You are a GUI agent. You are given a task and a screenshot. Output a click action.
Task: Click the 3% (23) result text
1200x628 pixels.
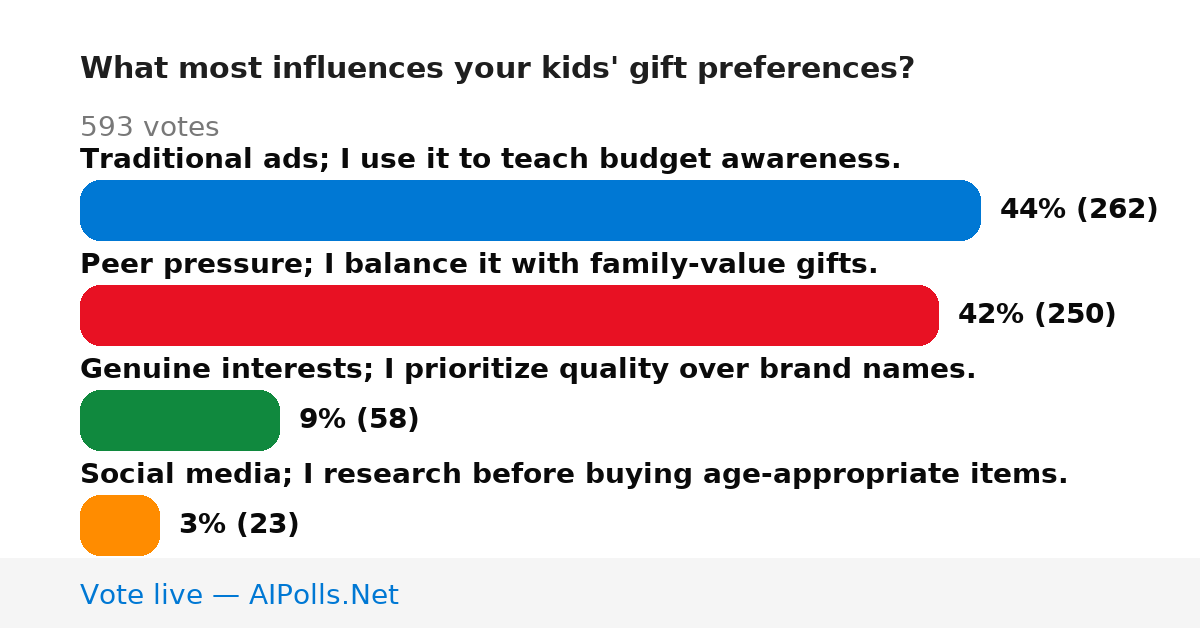coord(239,525)
